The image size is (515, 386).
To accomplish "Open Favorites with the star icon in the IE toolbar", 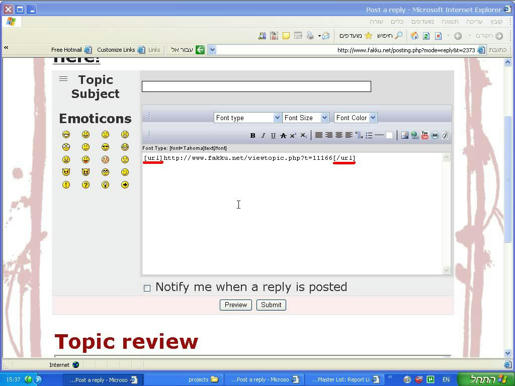I will (368, 36).
